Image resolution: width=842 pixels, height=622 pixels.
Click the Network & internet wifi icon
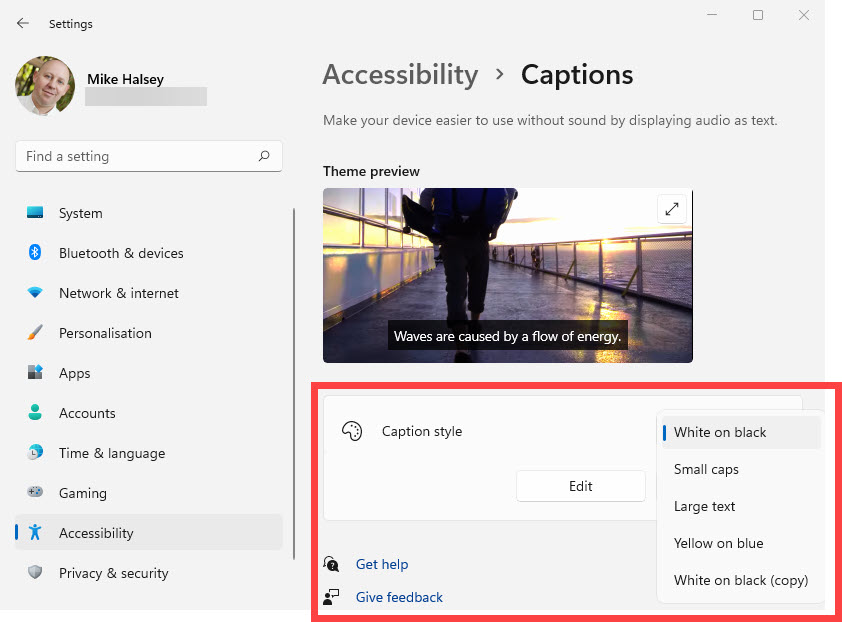pos(36,293)
